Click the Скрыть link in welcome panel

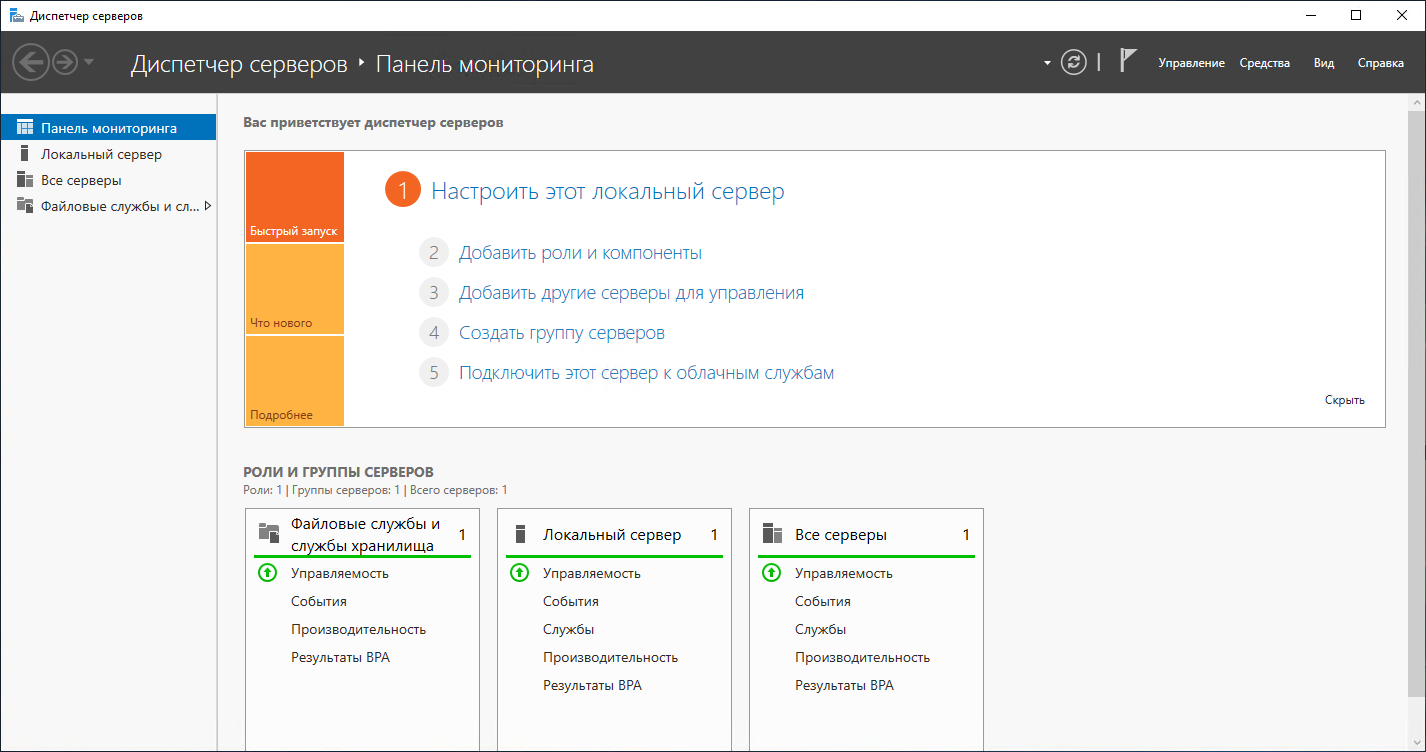click(1345, 400)
